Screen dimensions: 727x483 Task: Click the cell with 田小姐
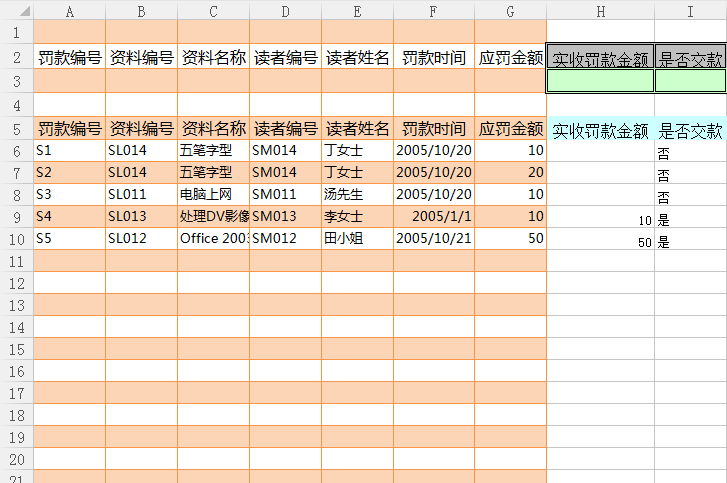pos(357,238)
